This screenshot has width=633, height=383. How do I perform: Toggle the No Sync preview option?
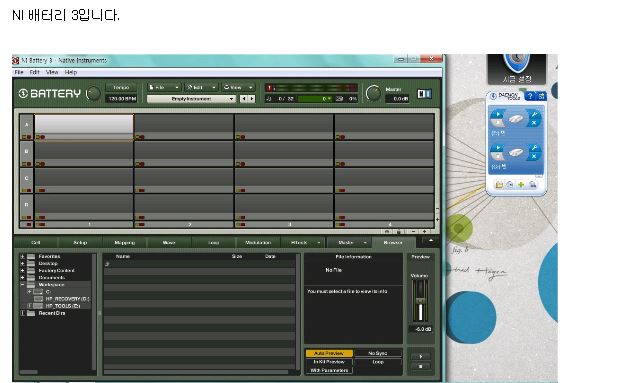(378, 353)
